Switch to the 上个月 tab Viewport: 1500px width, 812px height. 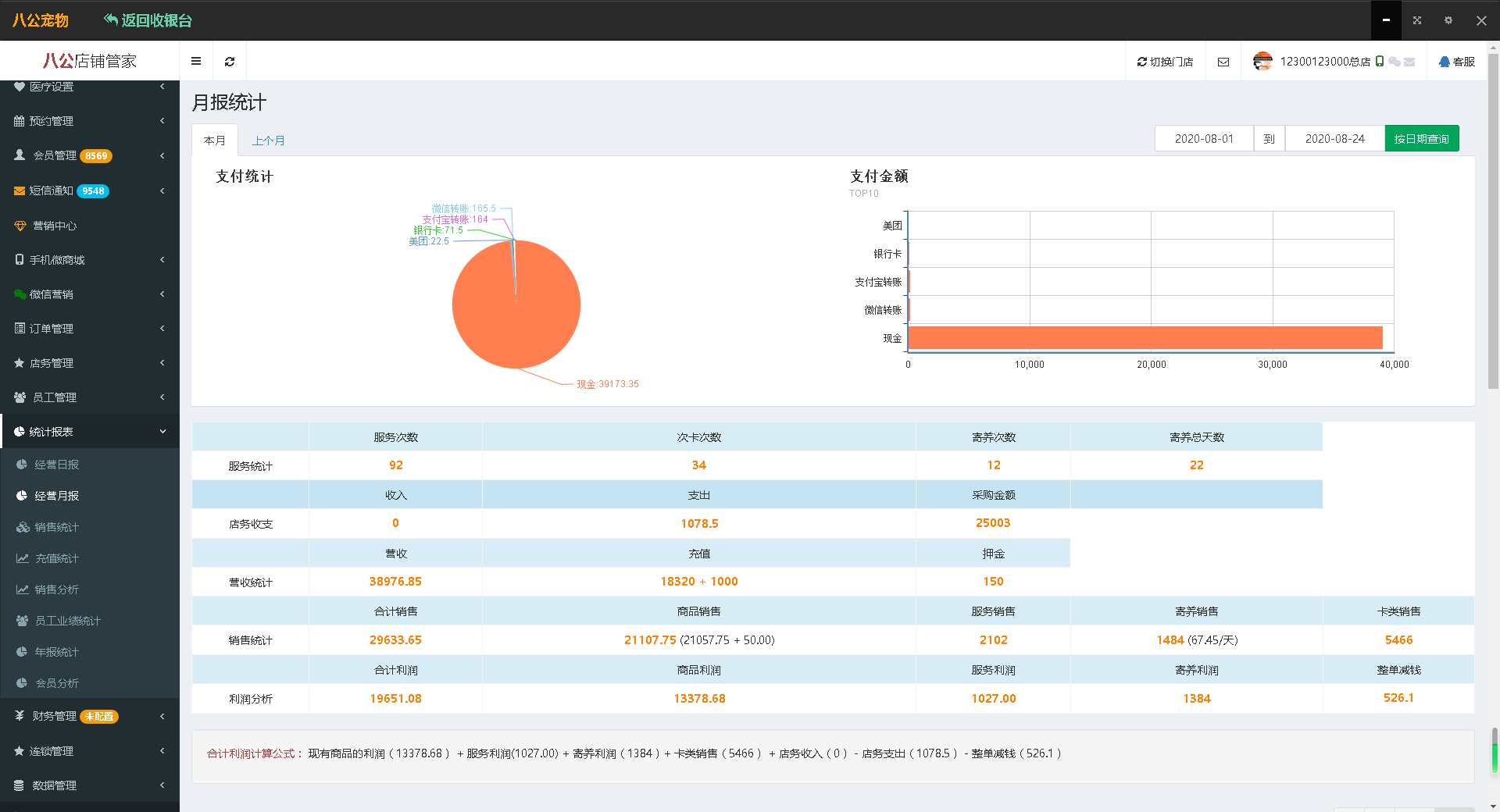[268, 141]
